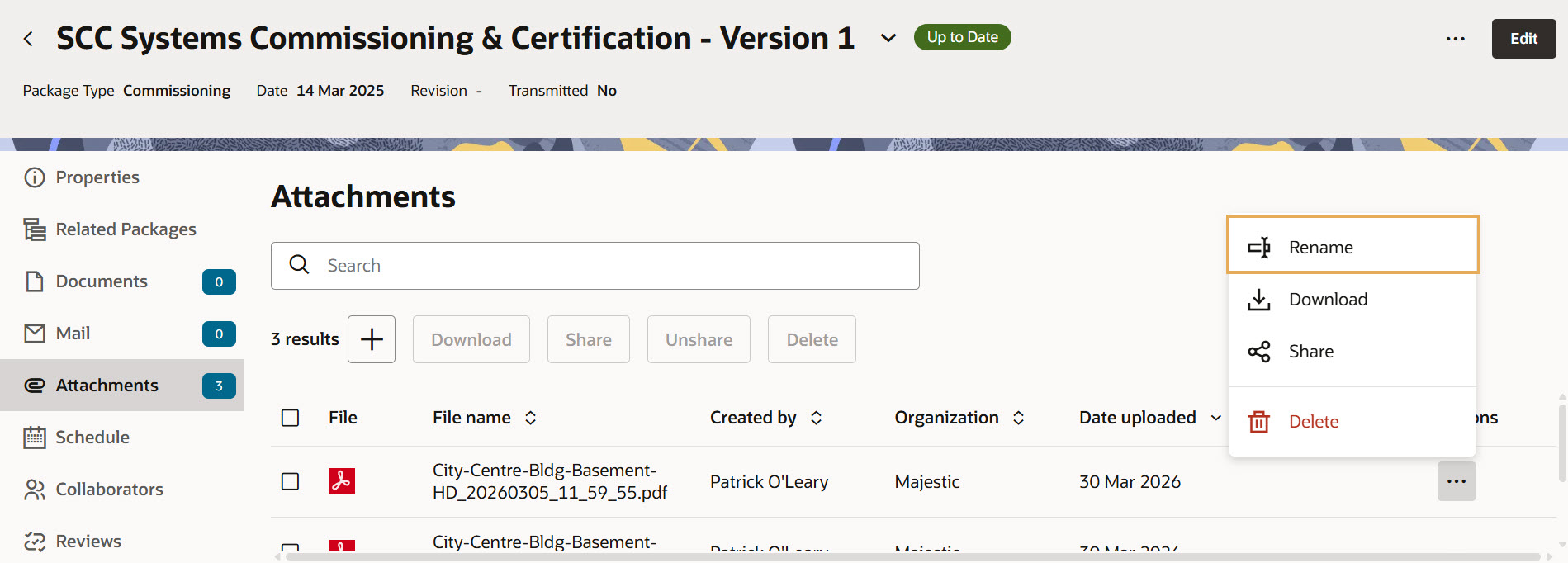Check the first attachment row checkbox
The width and height of the screenshot is (1568, 563).
pos(291,481)
